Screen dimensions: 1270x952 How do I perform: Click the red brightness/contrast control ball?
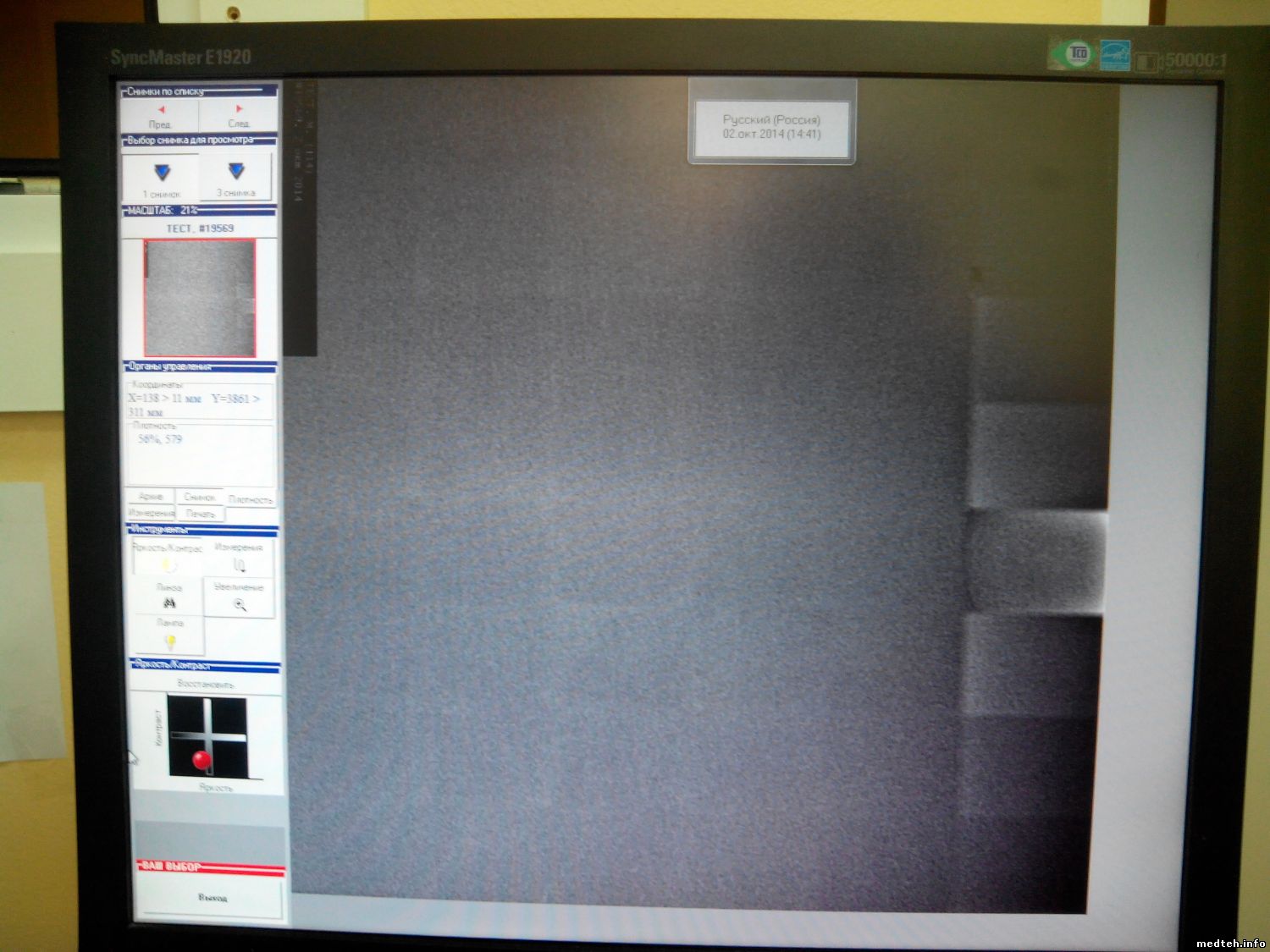(202, 760)
